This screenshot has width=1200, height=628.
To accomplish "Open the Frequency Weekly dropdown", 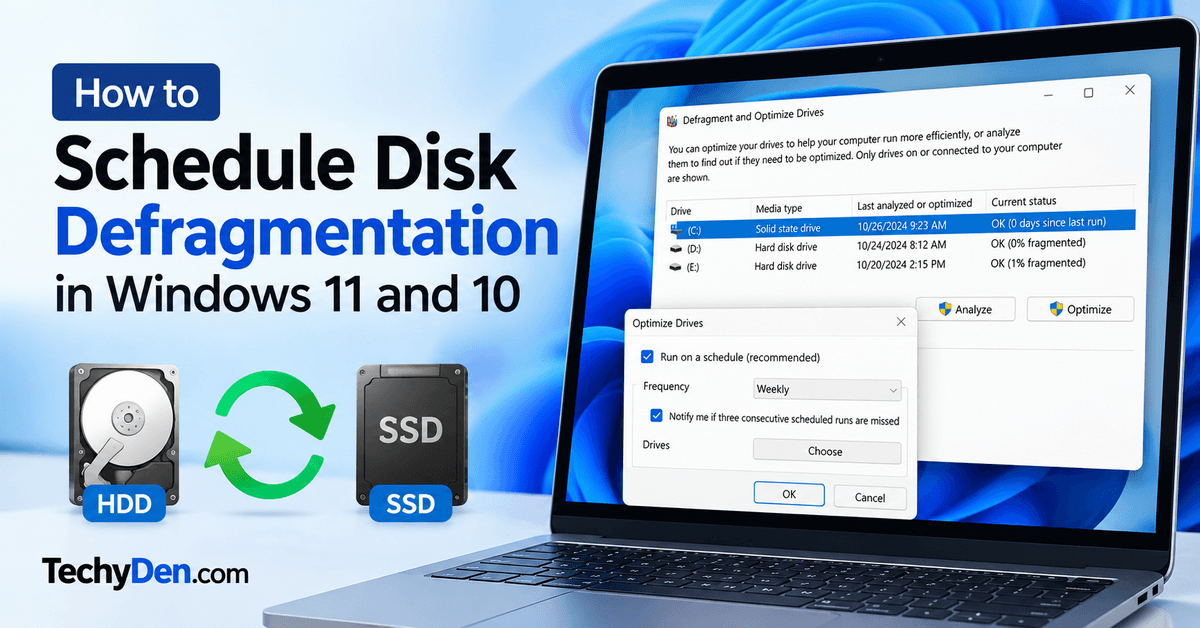I will point(827,389).
